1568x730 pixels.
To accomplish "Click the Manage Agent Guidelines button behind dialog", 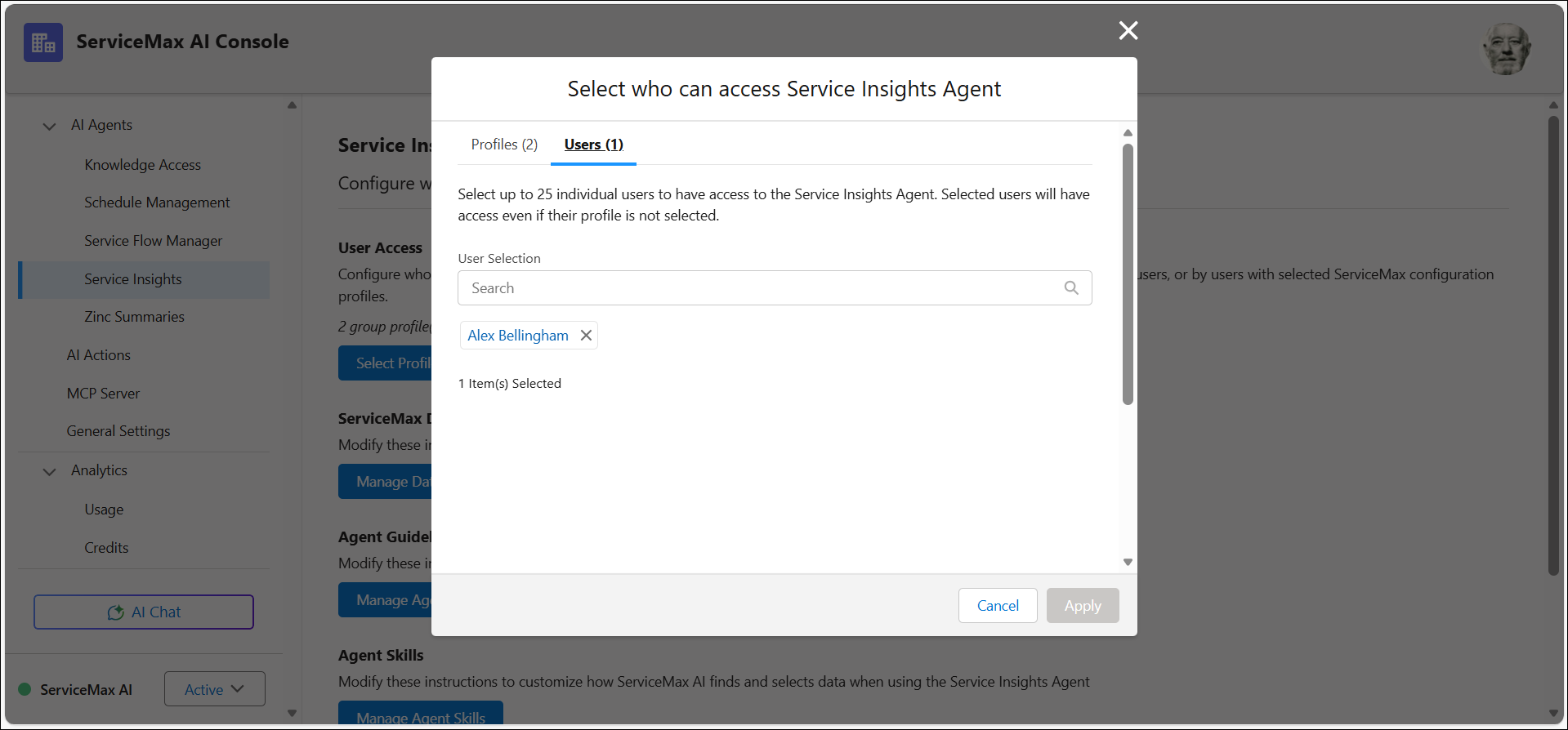I will [x=385, y=600].
